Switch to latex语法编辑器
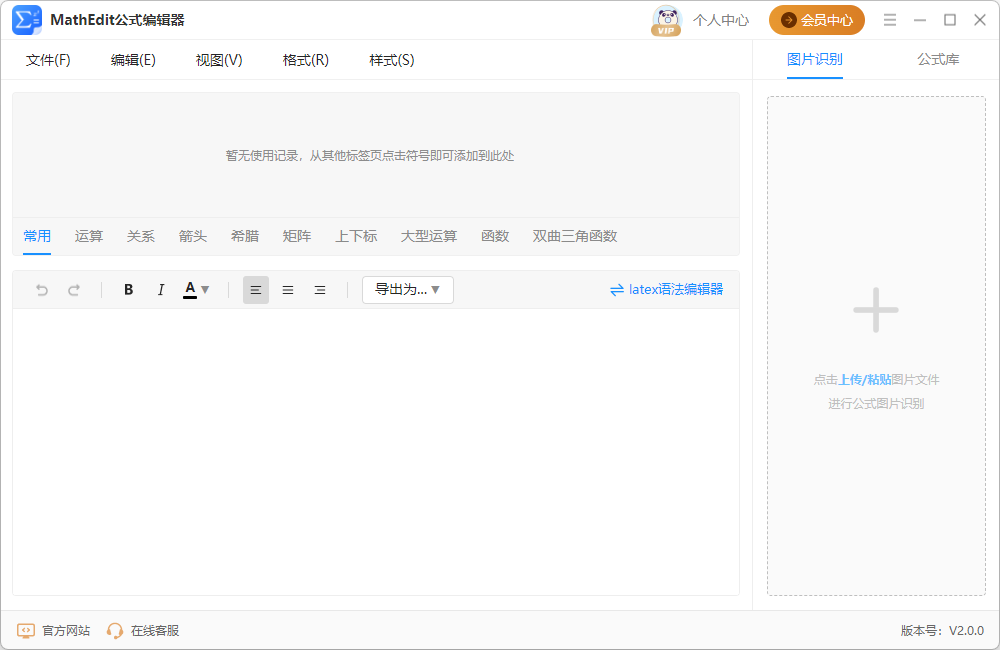The image size is (1000, 650). click(x=666, y=290)
